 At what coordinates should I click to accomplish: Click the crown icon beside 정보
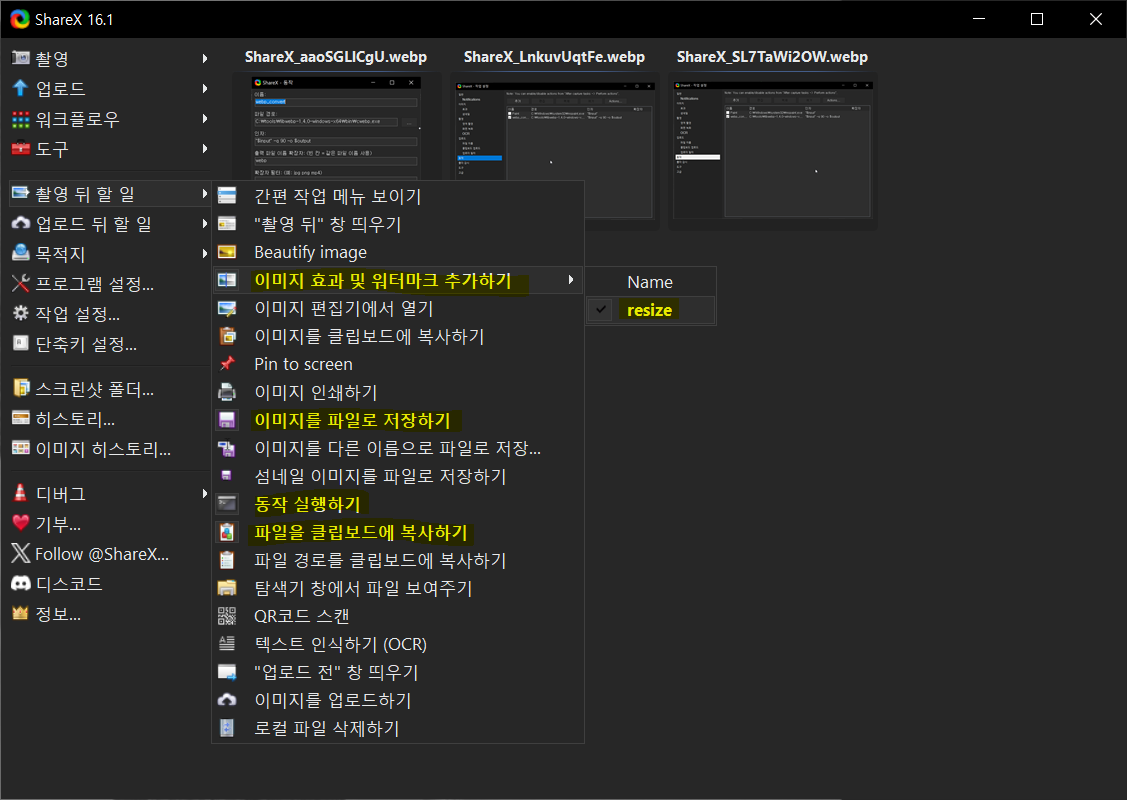click(21, 613)
